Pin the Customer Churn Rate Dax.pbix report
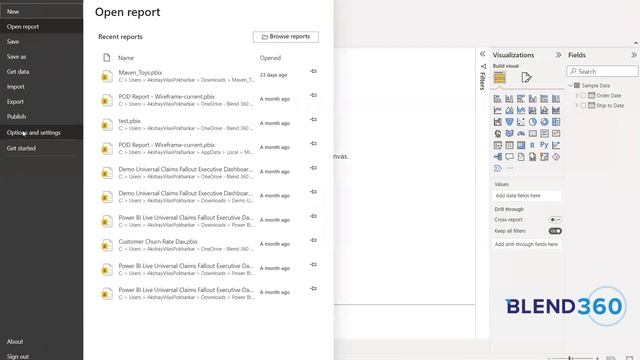The image size is (640, 360). 313,240
